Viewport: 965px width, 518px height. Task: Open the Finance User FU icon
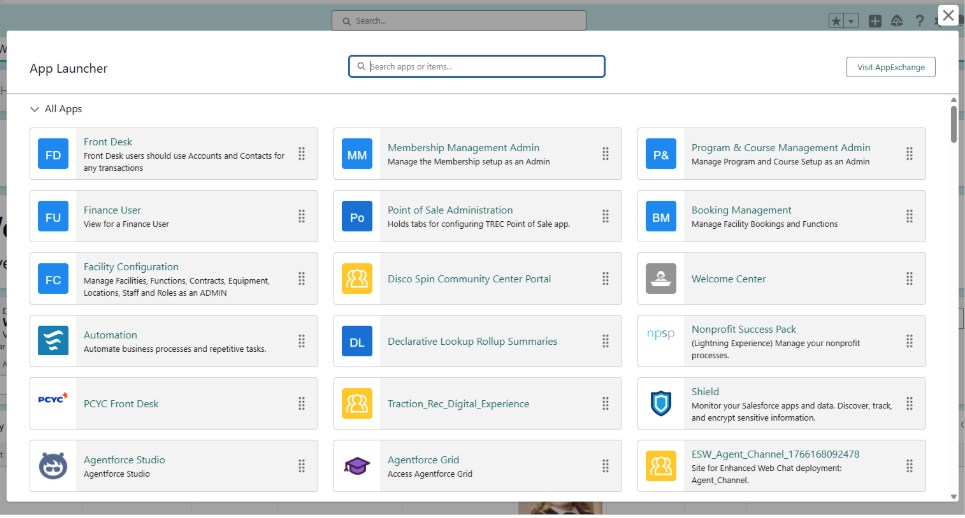click(53, 217)
